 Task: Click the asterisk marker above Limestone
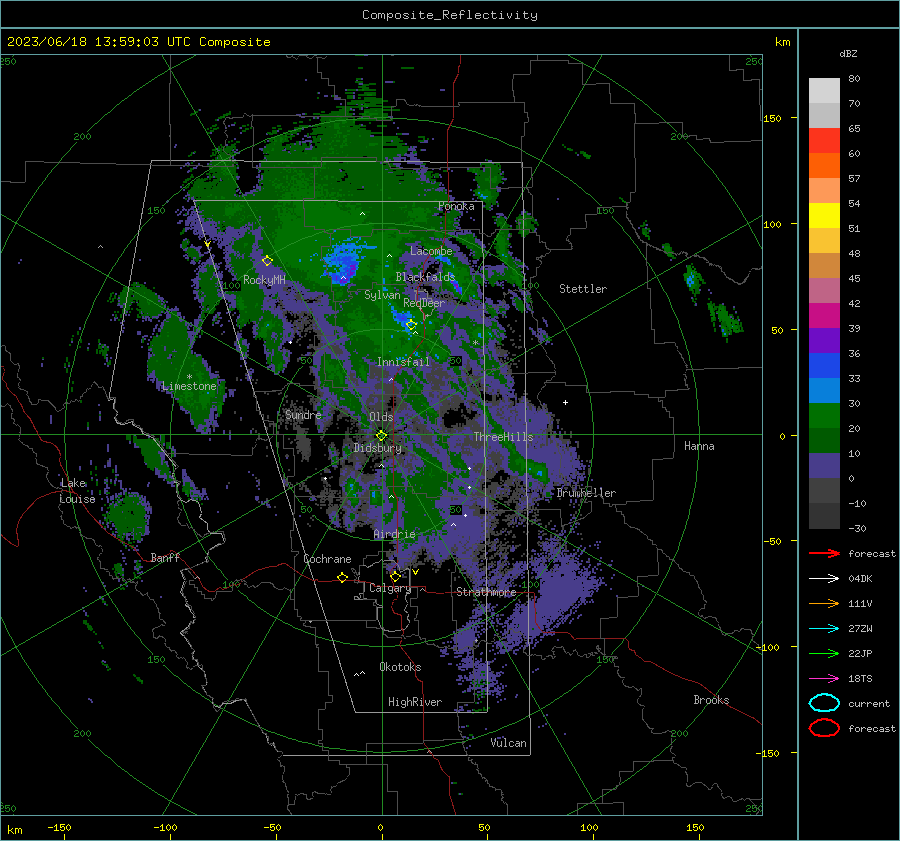pyautogui.click(x=189, y=377)
